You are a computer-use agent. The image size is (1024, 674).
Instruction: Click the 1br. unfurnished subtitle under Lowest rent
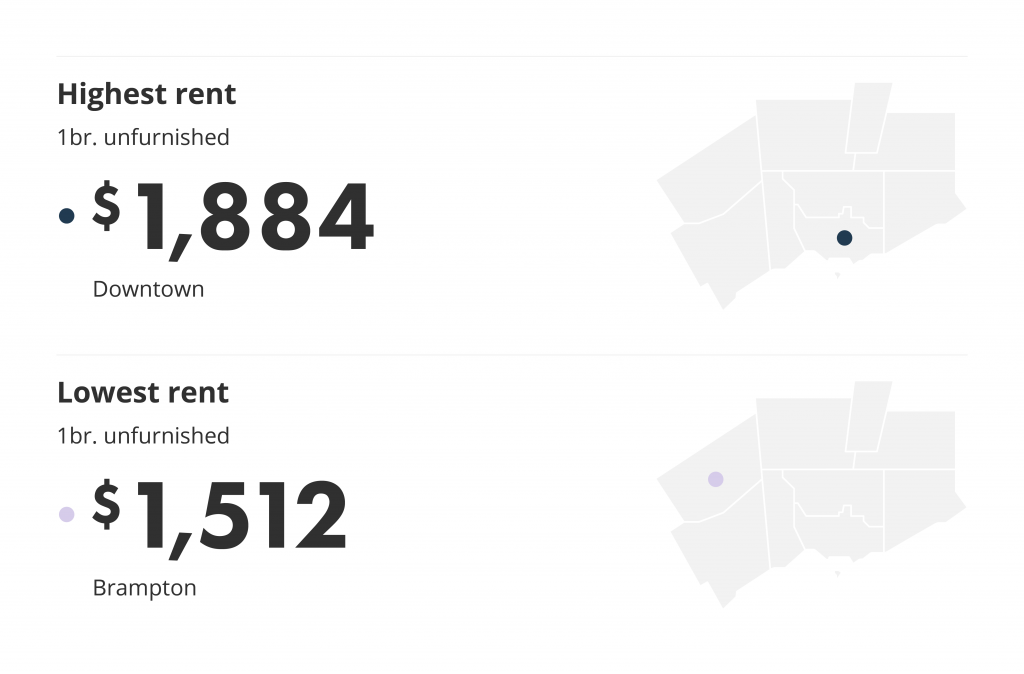point(143,436)
